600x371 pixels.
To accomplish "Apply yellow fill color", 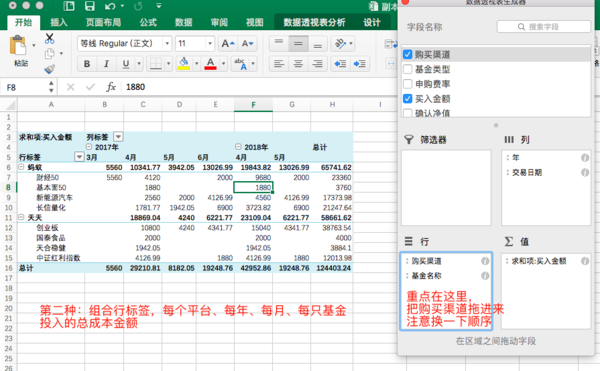I will tap(184, 64).
